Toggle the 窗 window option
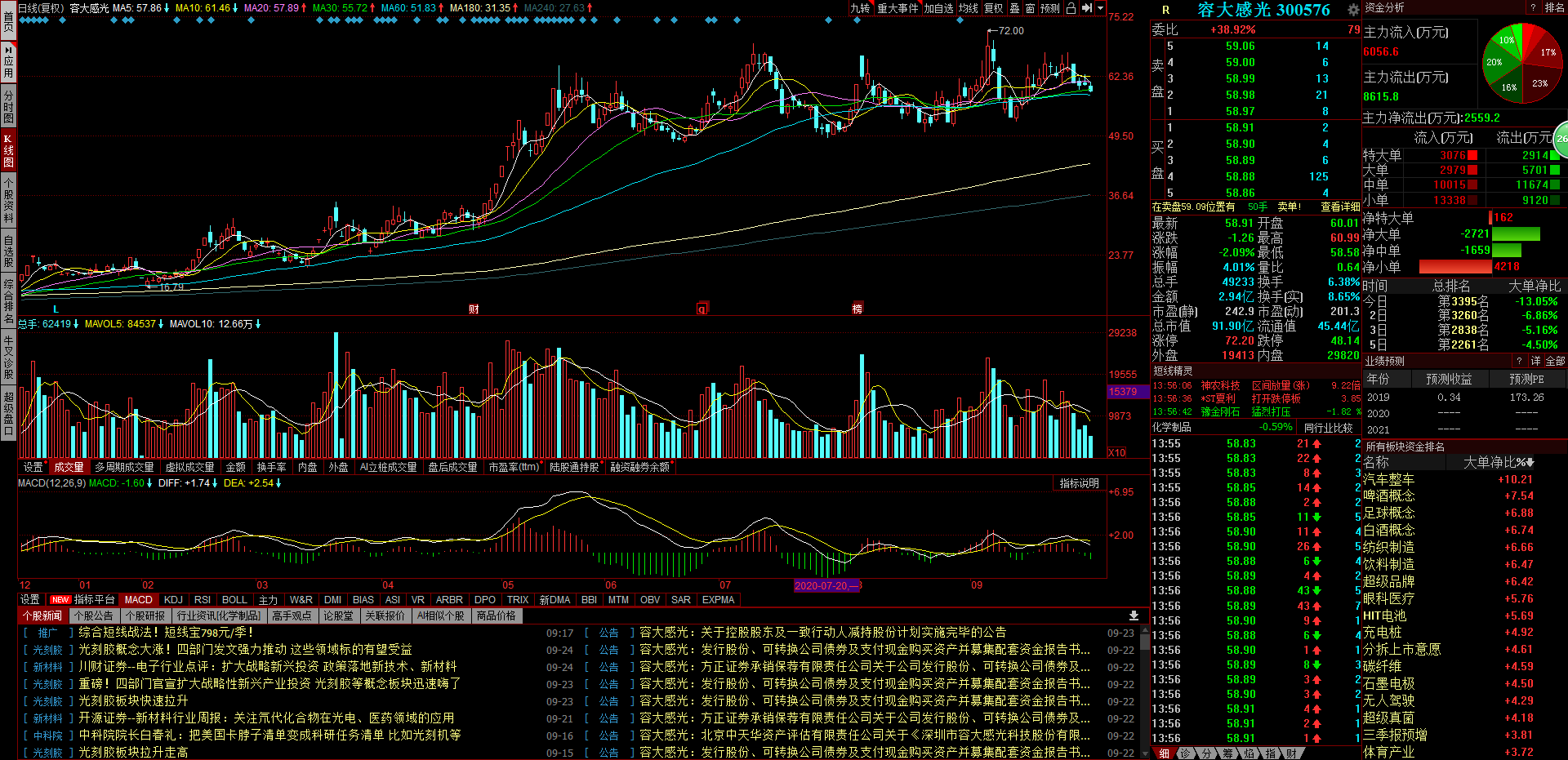This screenshot has width=1568, height=760. [1030, 8]
